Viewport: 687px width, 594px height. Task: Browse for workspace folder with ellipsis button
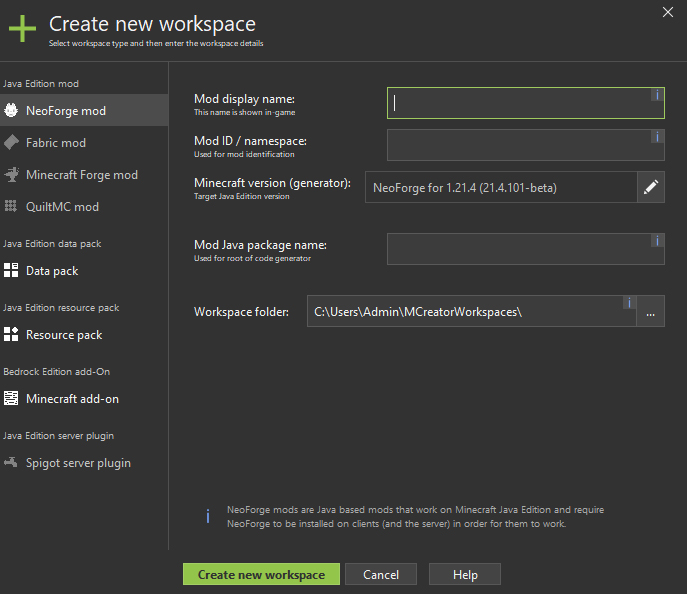pyautogui.click(x=651, y=311)
